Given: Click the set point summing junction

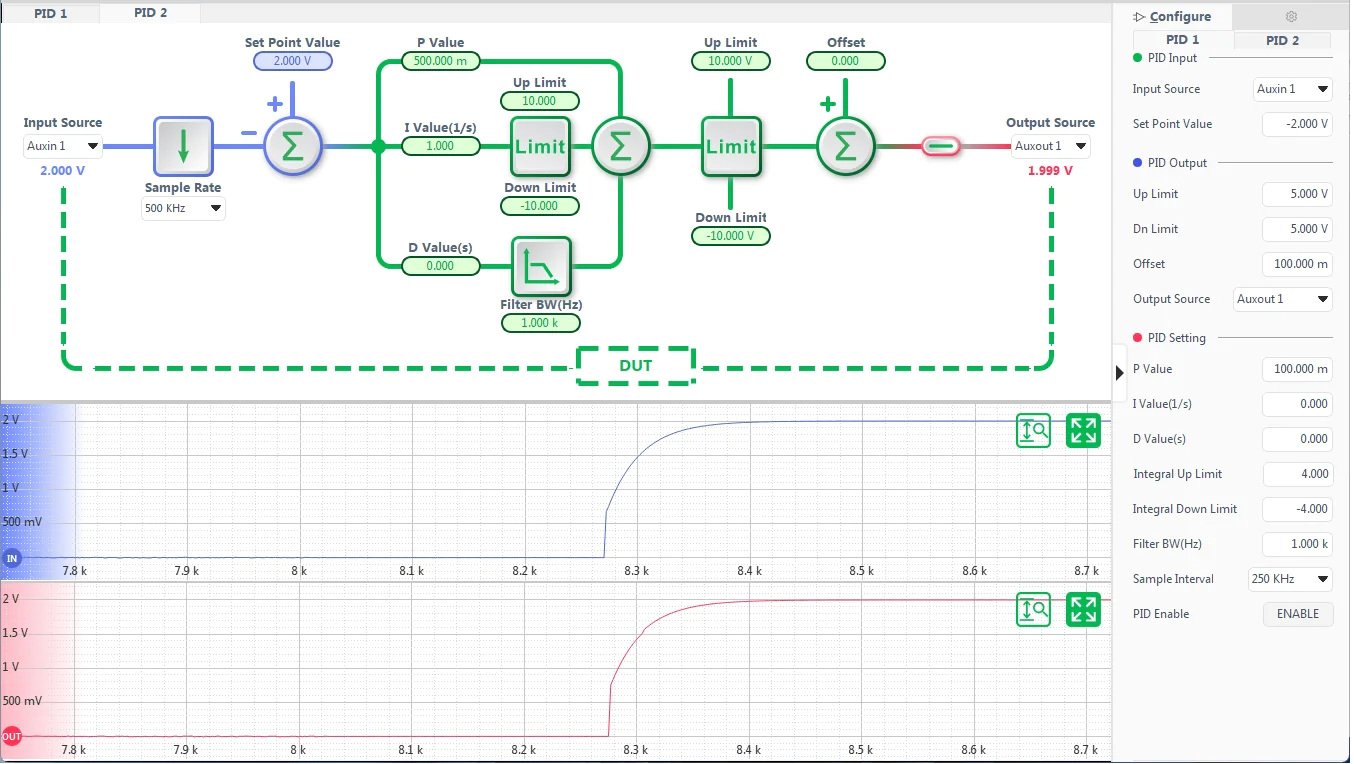Looking at the screenshot, I should click(x=292, y=146).
